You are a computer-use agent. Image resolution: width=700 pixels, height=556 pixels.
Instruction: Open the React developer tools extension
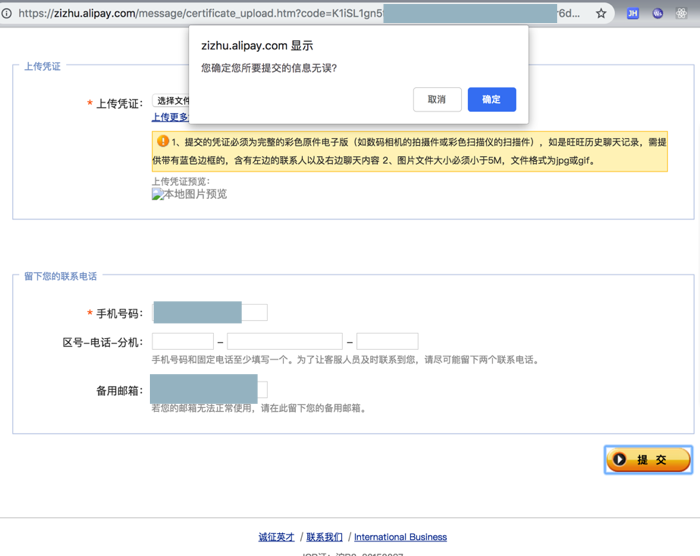coord(681,13)
